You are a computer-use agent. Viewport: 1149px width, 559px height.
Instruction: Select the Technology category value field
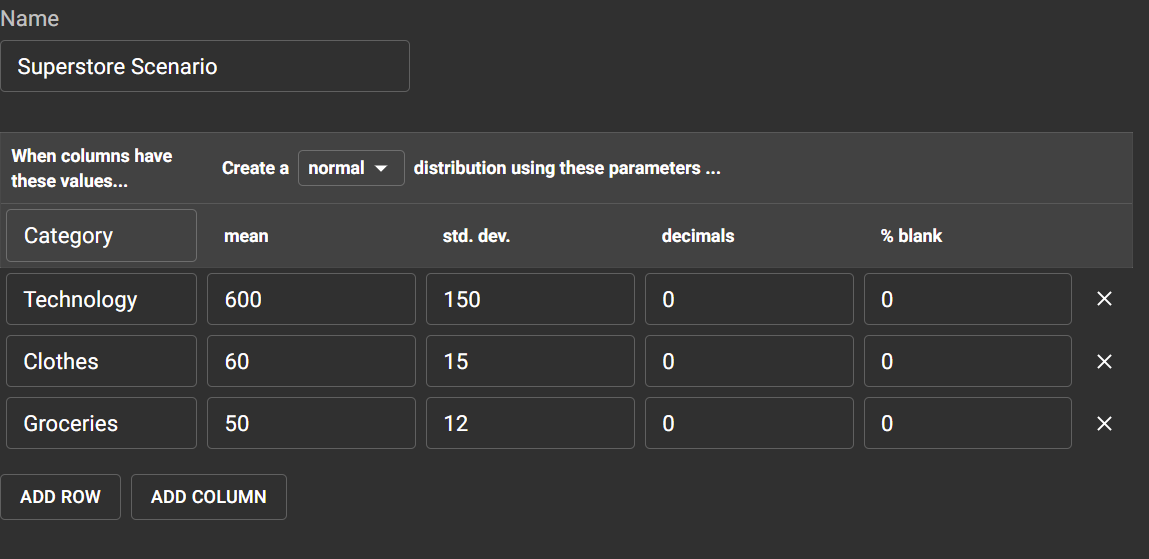[x=101, y=299]
